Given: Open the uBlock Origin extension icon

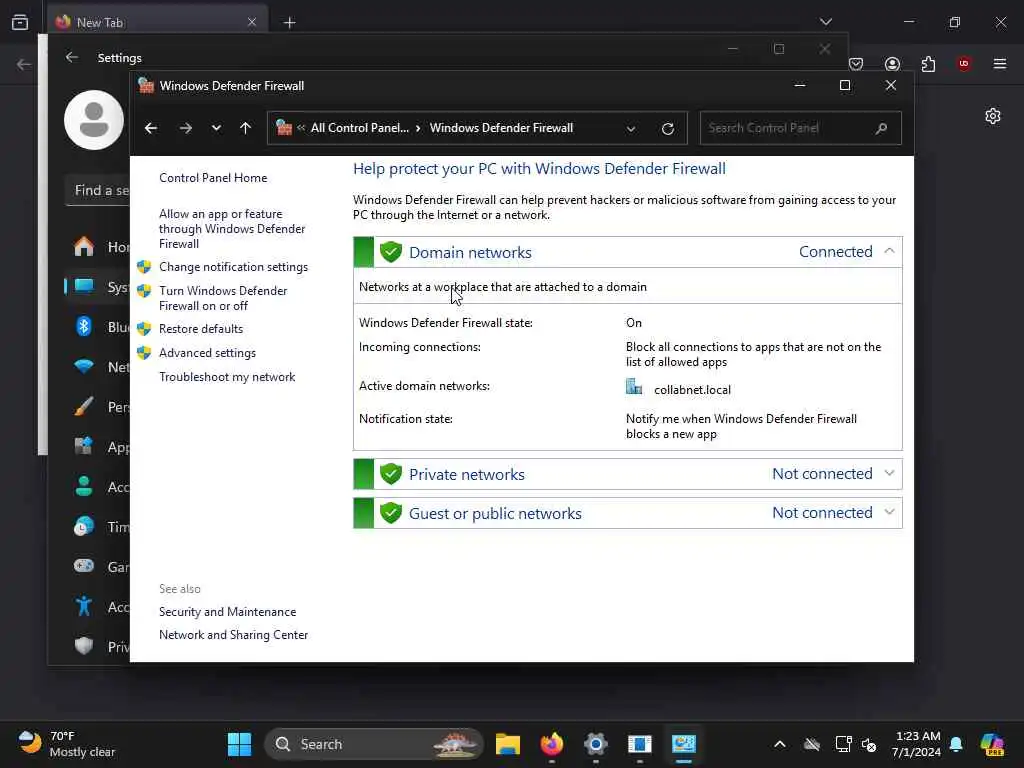Looking at the screenshot, I should (964, 63).
